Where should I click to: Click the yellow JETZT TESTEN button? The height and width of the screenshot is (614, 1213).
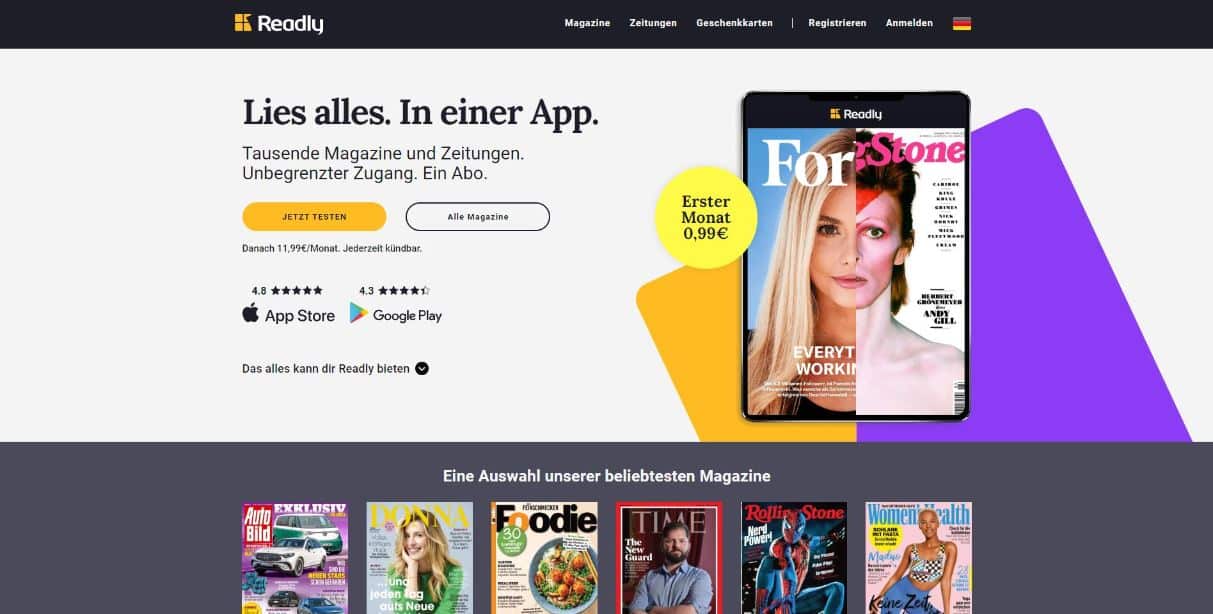(x=314, y=216)
